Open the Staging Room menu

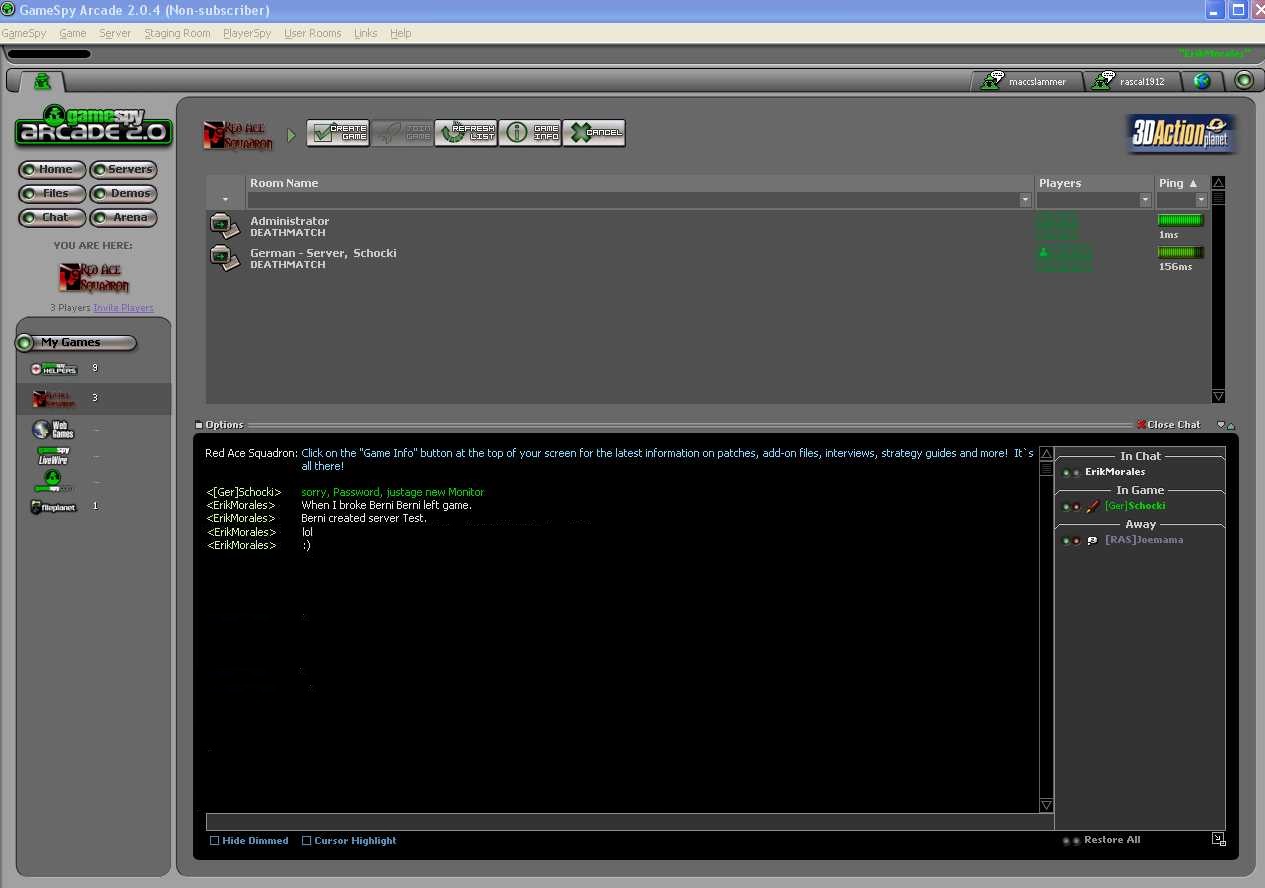click(x=177, y=33)
